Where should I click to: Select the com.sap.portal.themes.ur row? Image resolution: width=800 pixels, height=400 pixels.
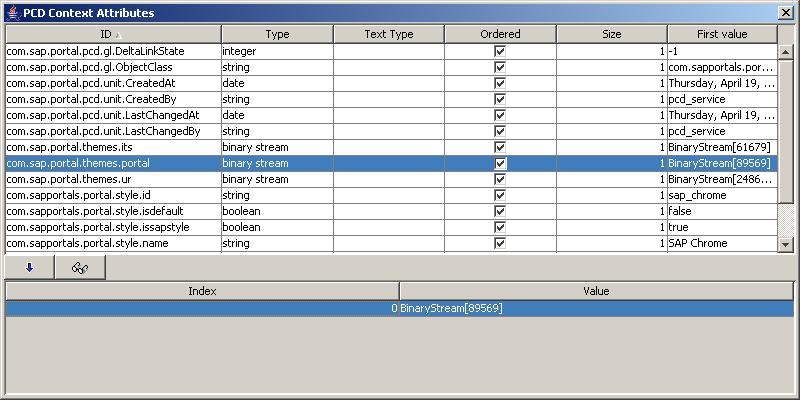tap(110, 179)
